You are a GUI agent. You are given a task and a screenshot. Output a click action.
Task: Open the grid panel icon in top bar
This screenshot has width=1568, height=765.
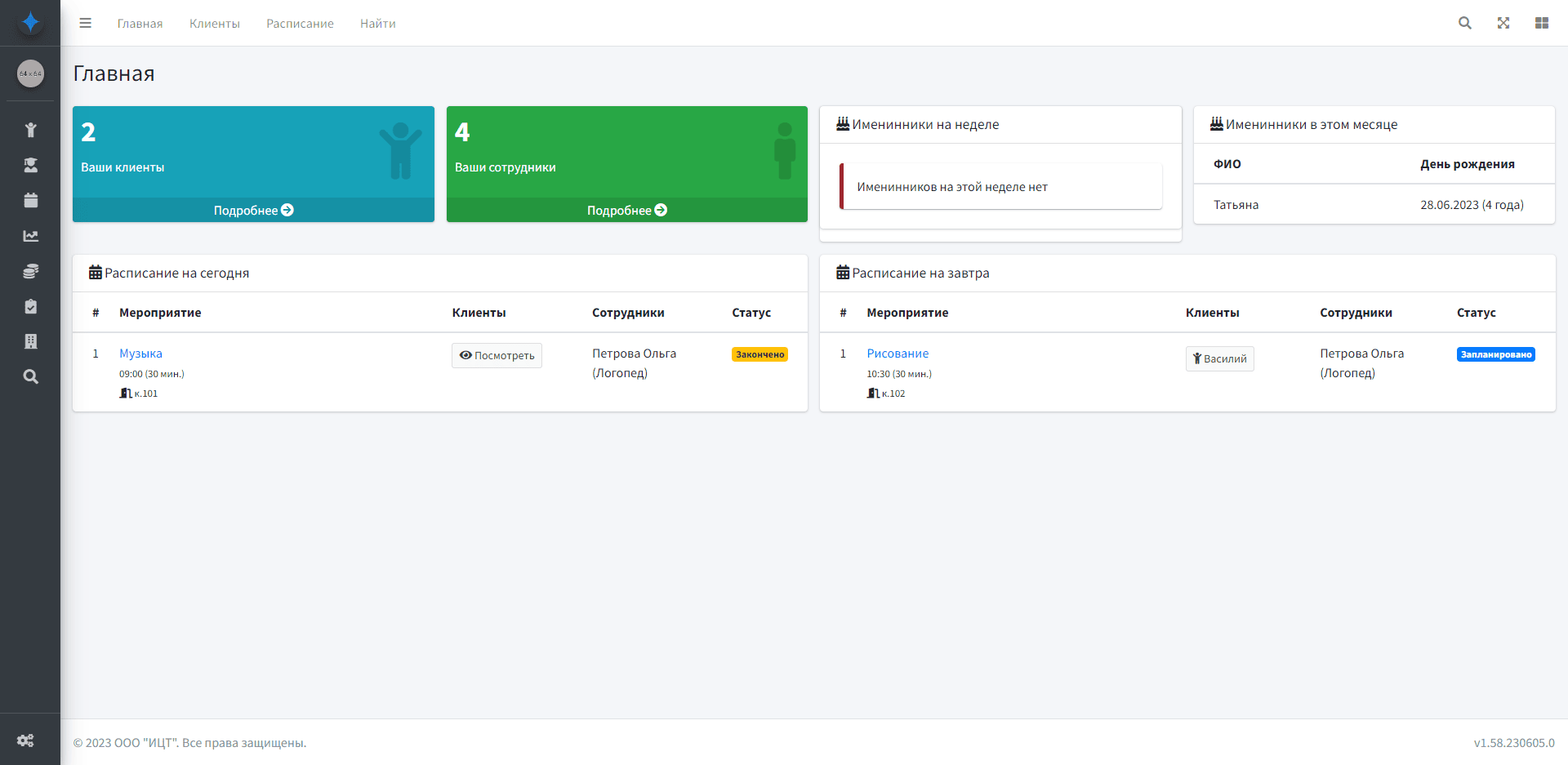[1541, 23]
